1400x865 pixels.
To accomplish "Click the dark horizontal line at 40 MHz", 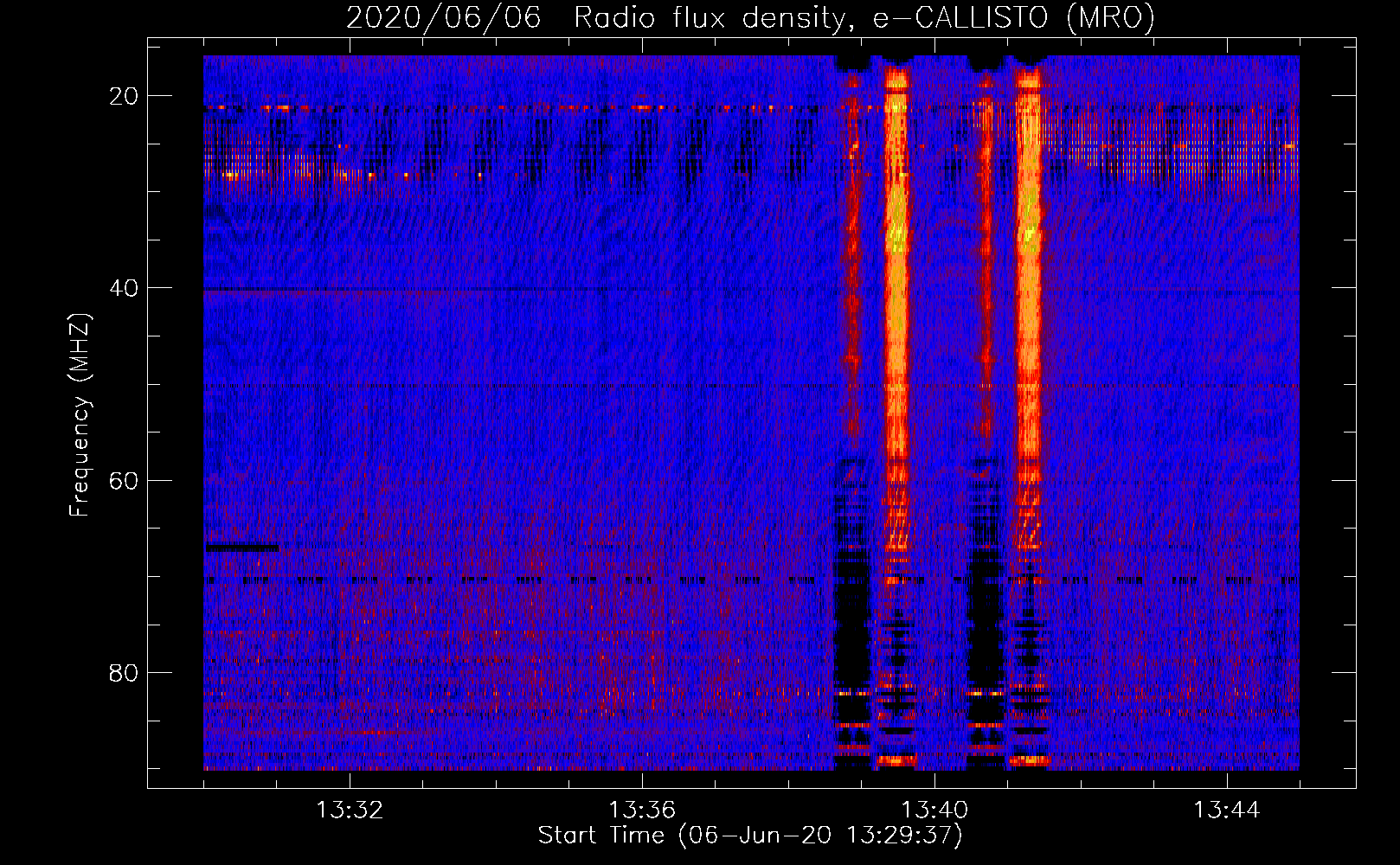I will (x=519, y=290).
